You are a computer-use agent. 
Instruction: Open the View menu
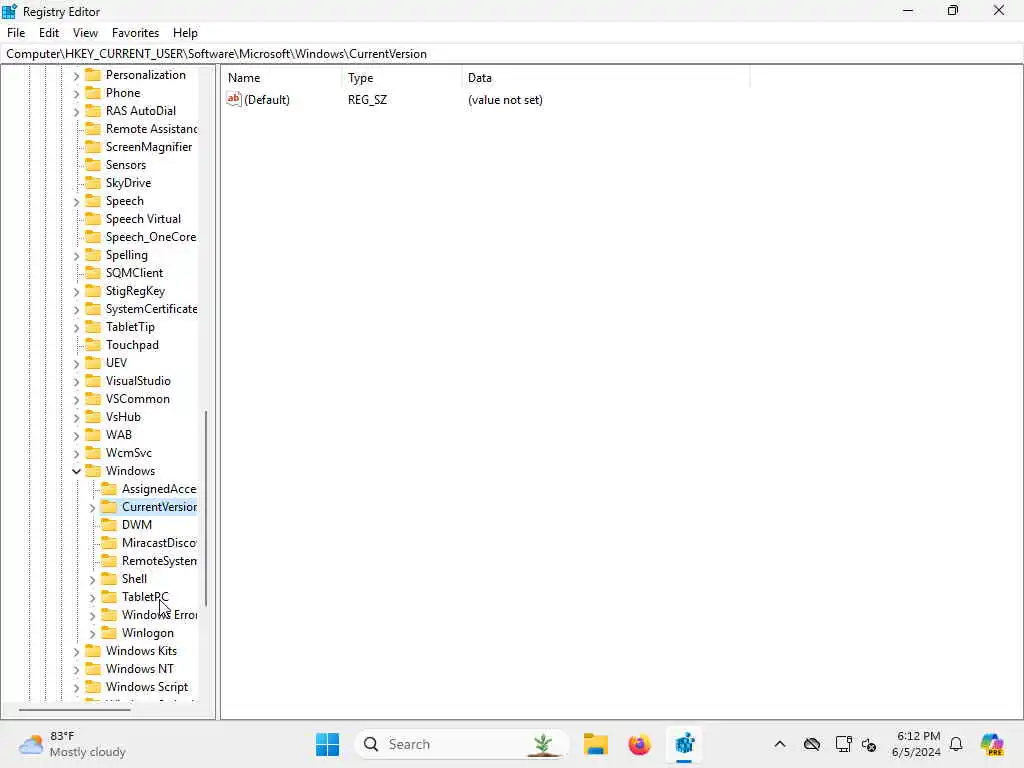tap(85, 33)
